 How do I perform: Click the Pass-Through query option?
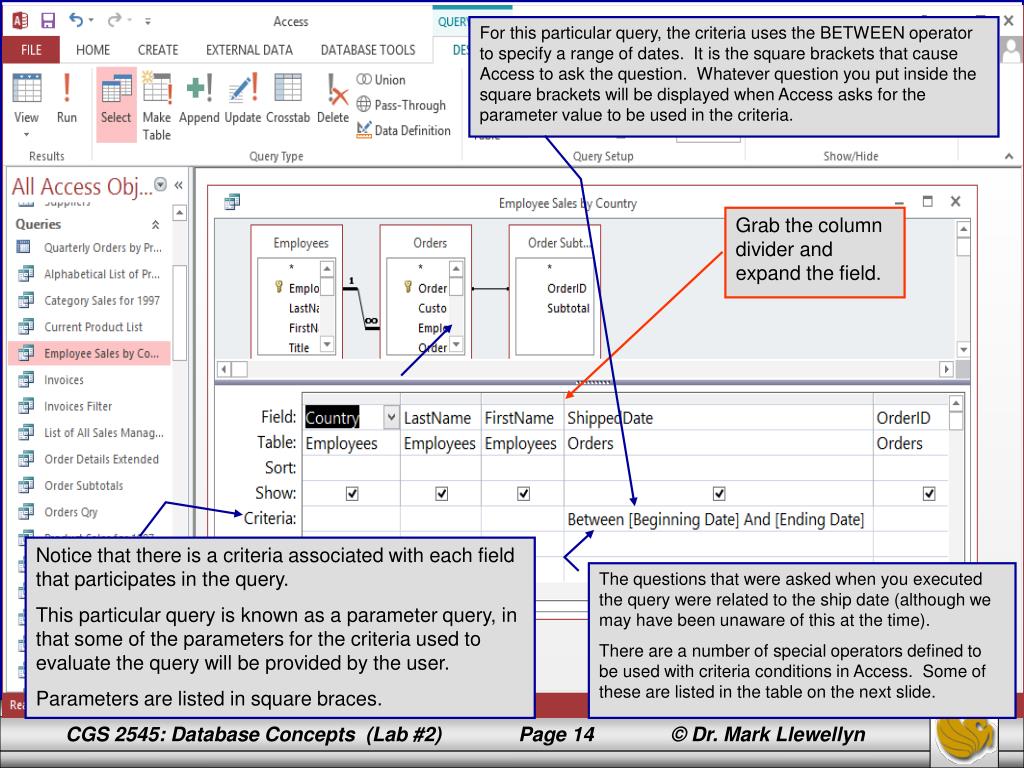pos(402,104)
